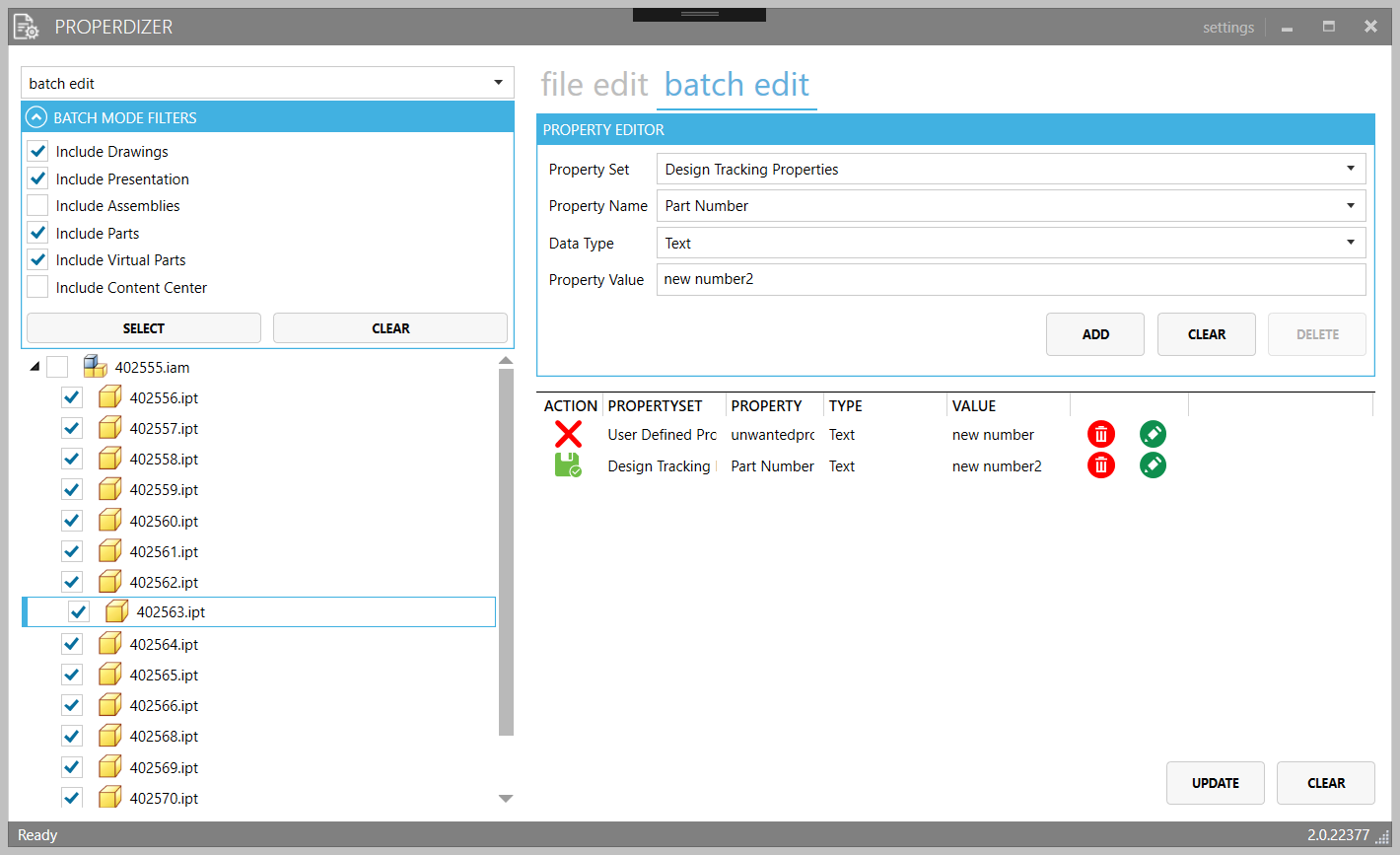Image resolution: width=1400 pixels, height=855 pixels.
Task: Switch to the batch edit tab
Action: [x=736, y=85]
